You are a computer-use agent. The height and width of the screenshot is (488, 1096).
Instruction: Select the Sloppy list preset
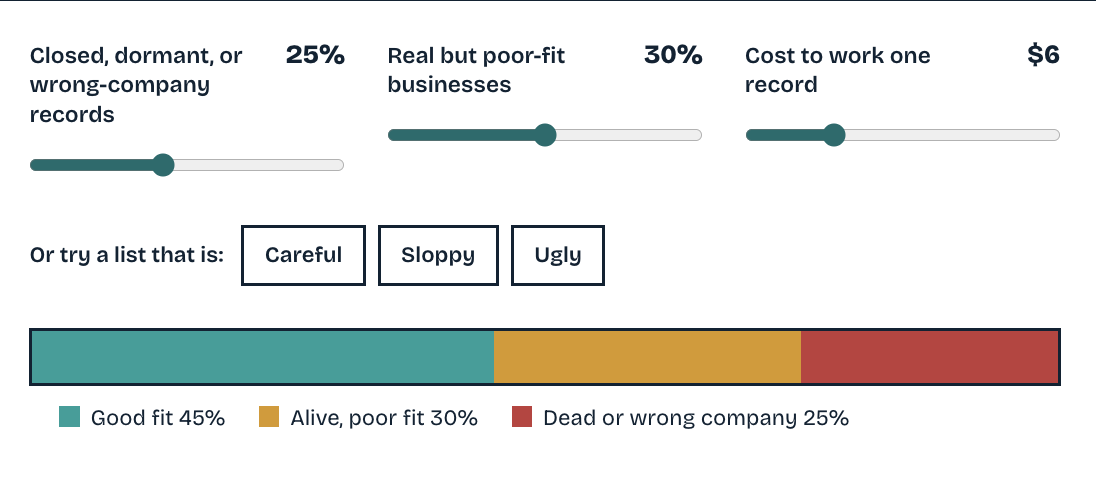pyautogui.click(x=438, y=255)
